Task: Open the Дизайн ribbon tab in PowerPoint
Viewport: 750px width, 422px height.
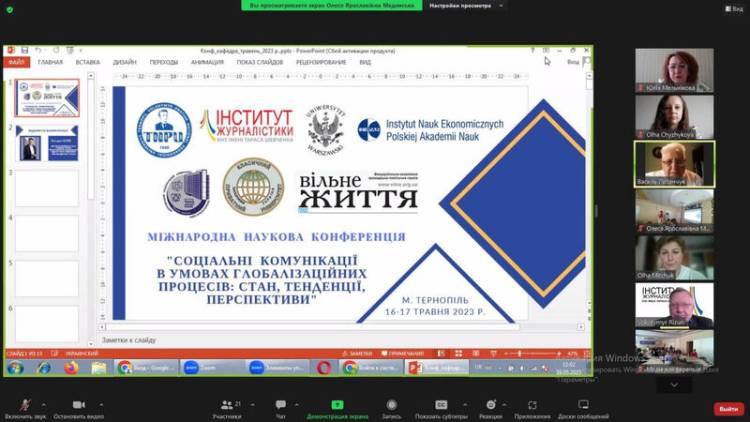Action: [125, 62]
